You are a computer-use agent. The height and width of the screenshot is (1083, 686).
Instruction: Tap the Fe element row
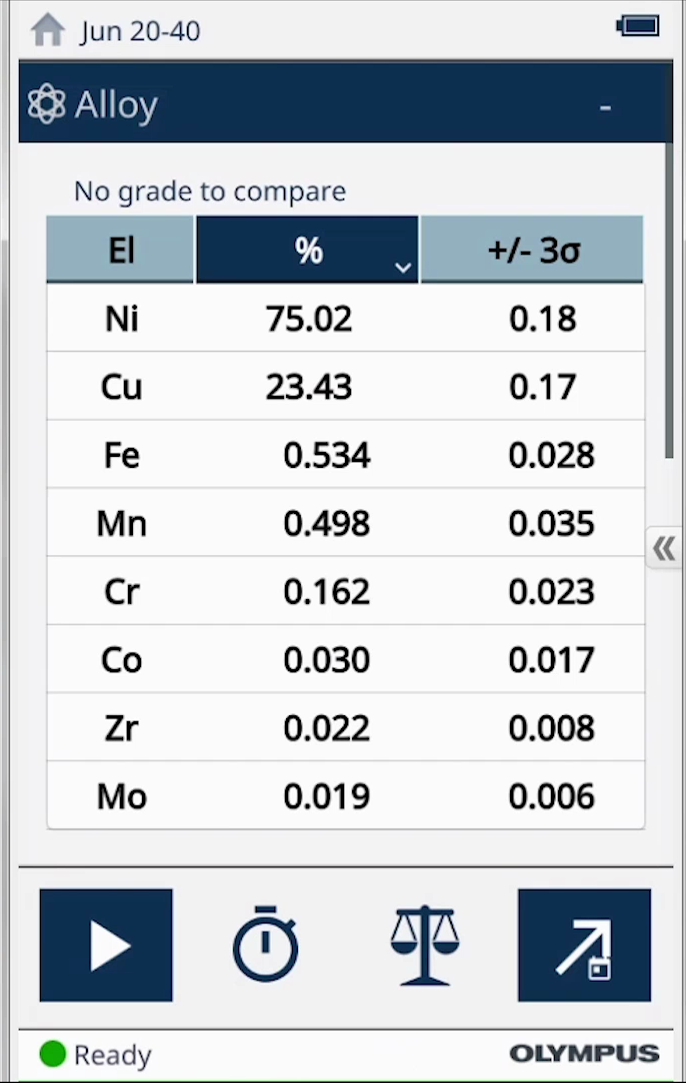[x=345, y=456]
